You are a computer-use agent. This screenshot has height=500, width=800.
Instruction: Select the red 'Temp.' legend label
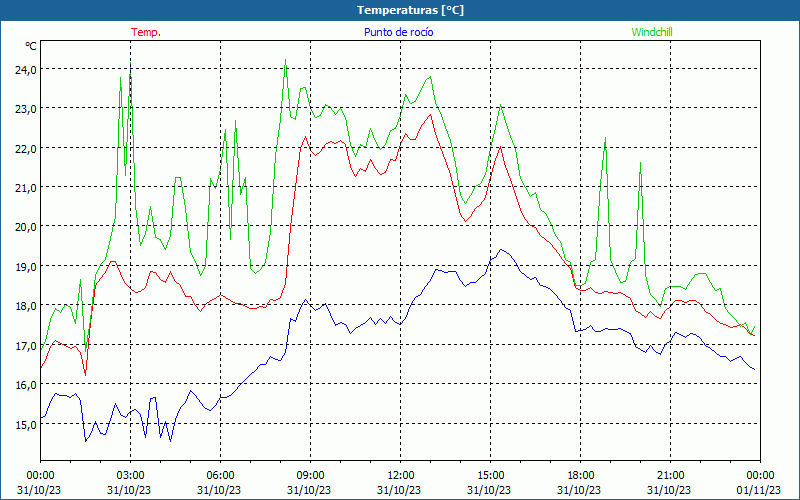pos(146,32)
